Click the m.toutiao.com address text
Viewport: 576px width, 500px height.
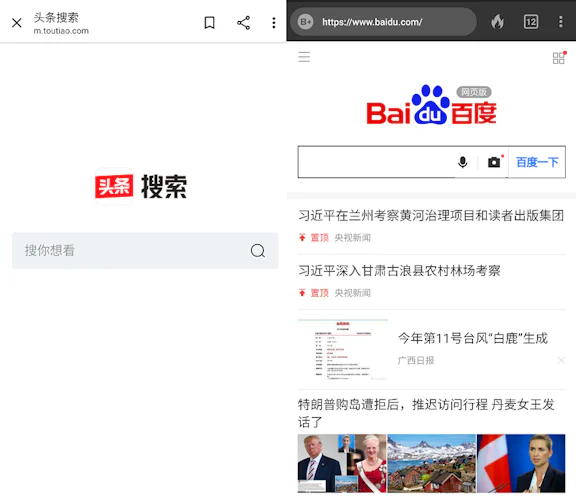61,31
